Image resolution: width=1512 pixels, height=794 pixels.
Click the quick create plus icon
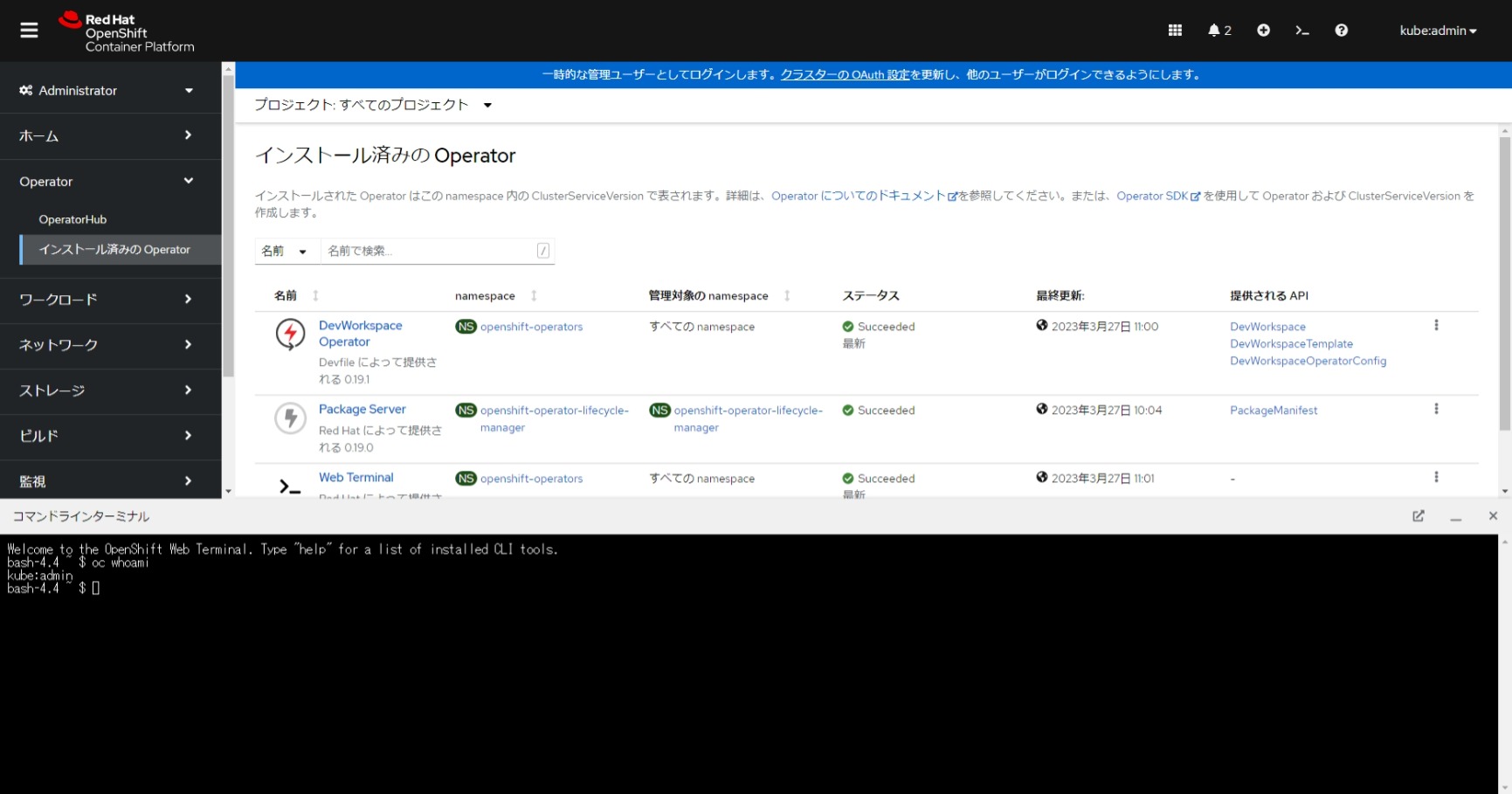pos(1263,30)
